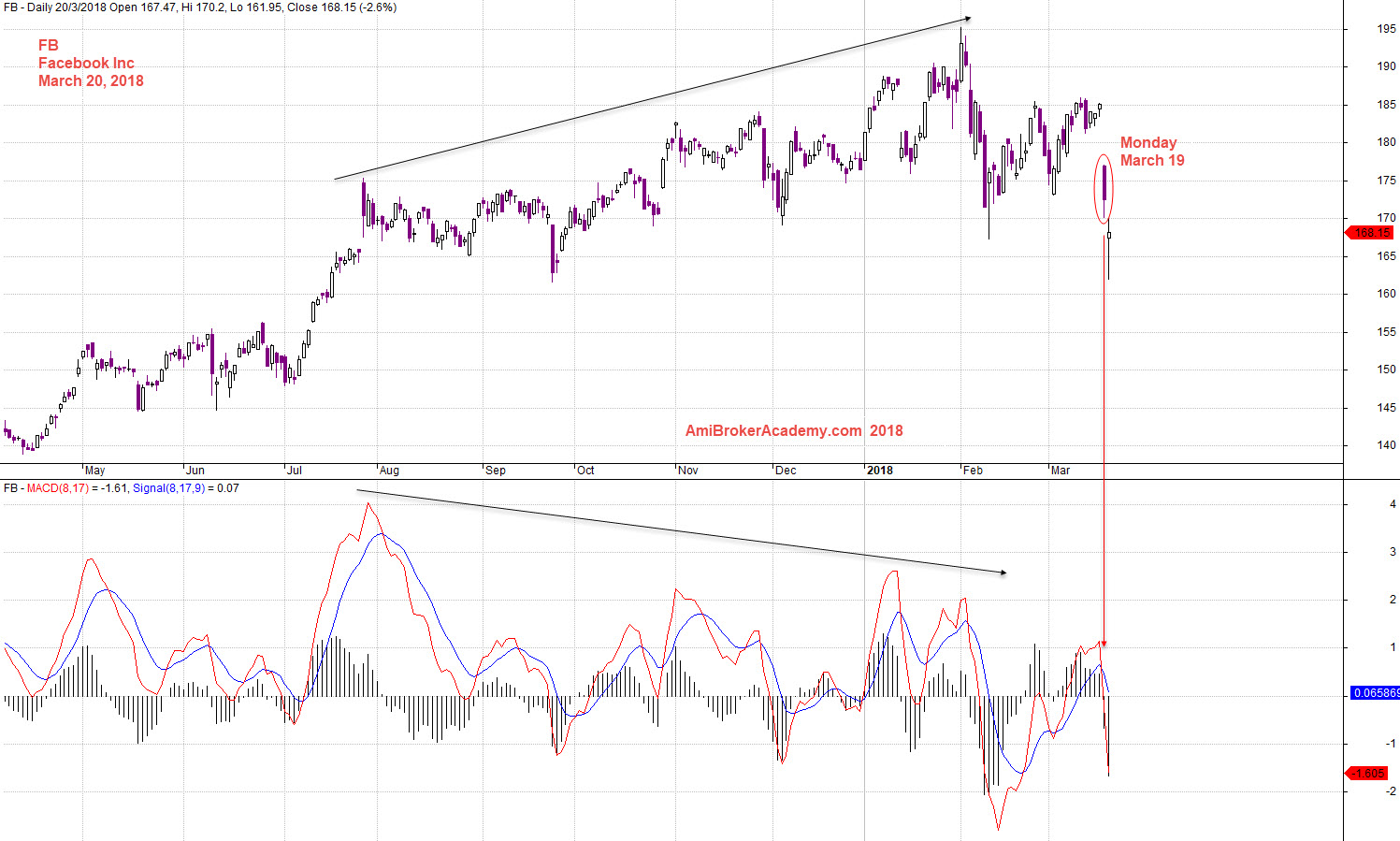This screenshot has width=1400, height=841.
Task: Click the 'Facebook Inc' red caption text
Action: 86,64
